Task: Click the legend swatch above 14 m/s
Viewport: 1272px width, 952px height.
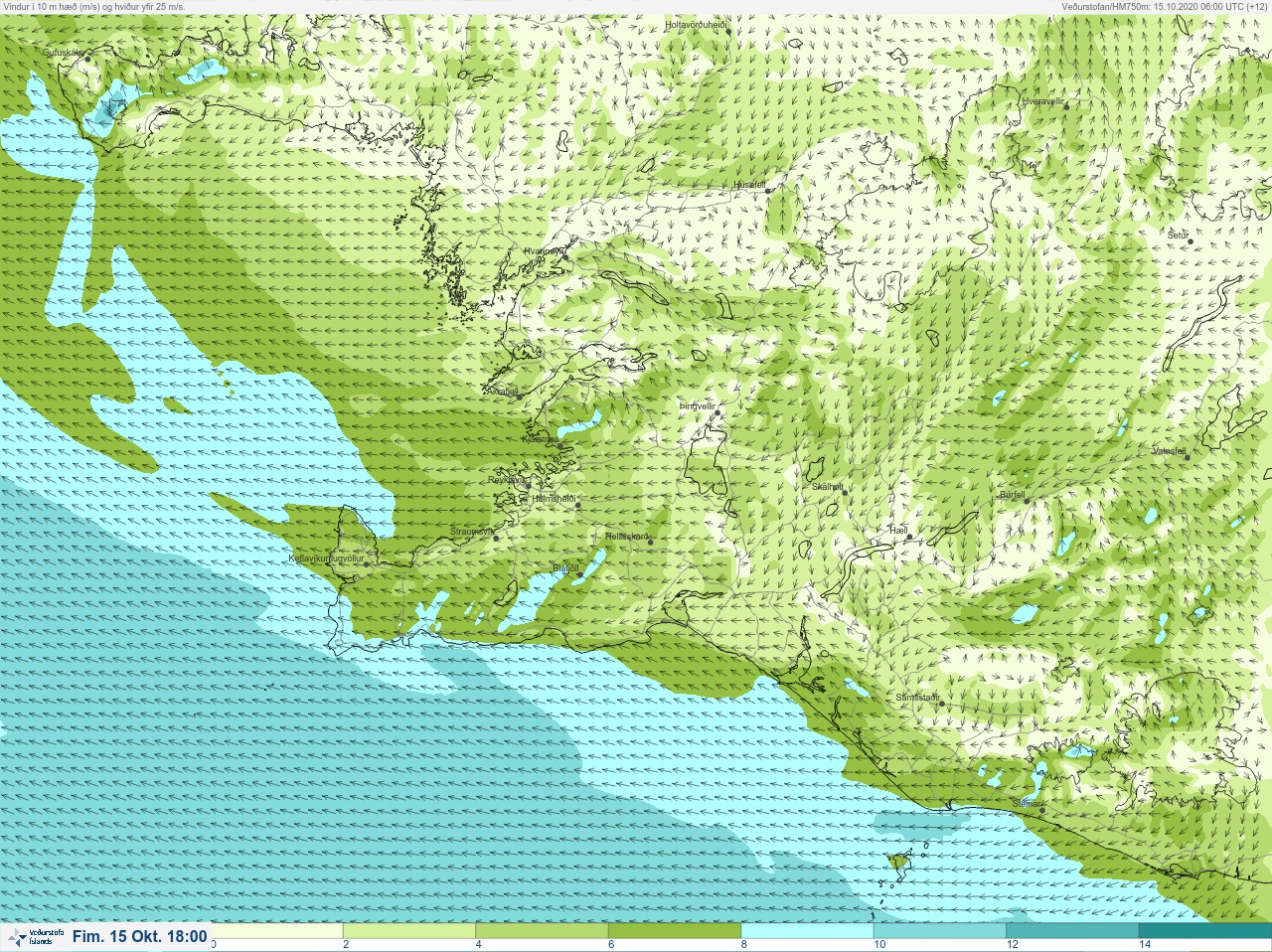Action: point(1204,931)
